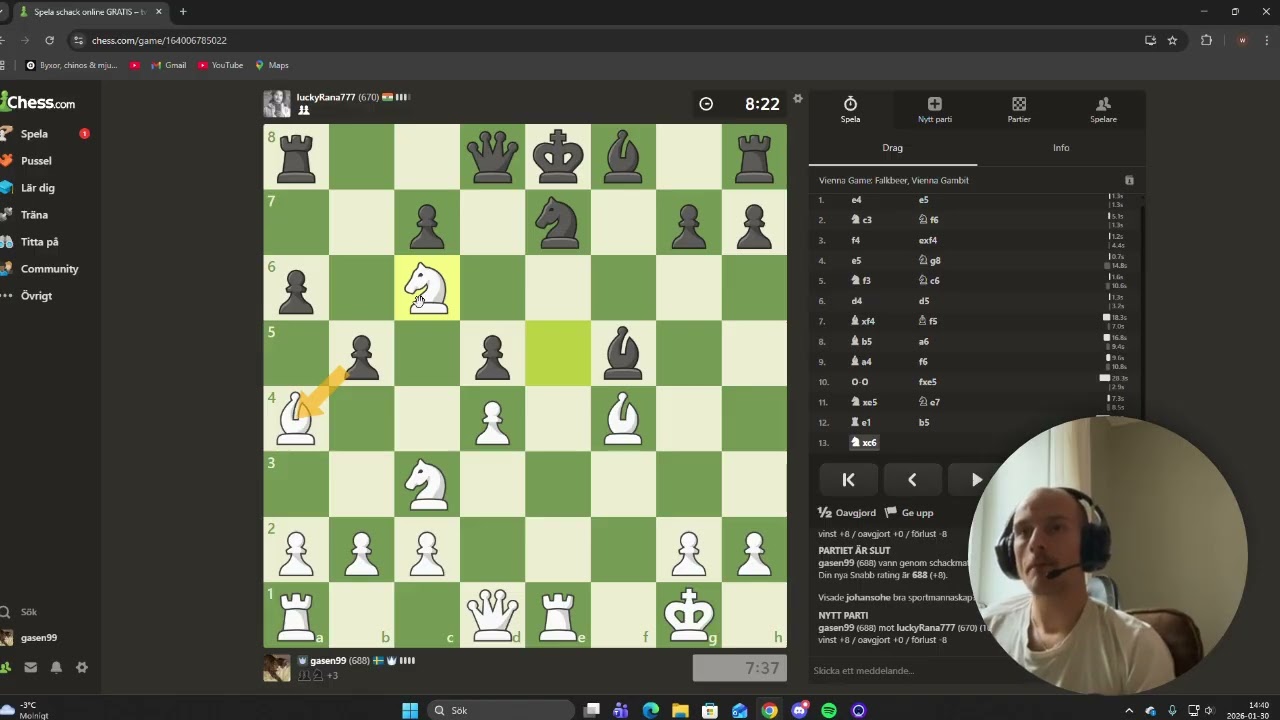Click white bishop on a4
The width and height of the screenshot is (1280, 720).
click(296, 418)
